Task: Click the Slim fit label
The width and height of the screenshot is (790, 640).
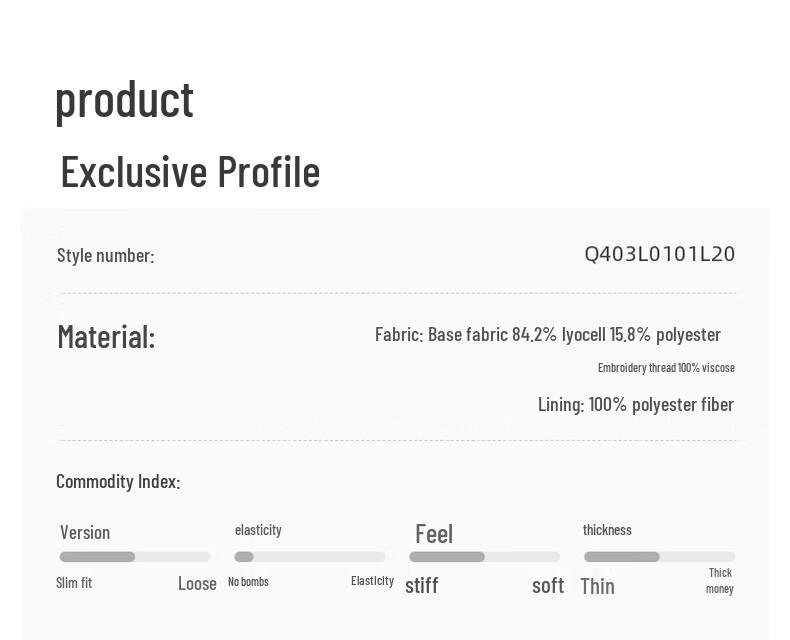Action: (x=74, y=583)
